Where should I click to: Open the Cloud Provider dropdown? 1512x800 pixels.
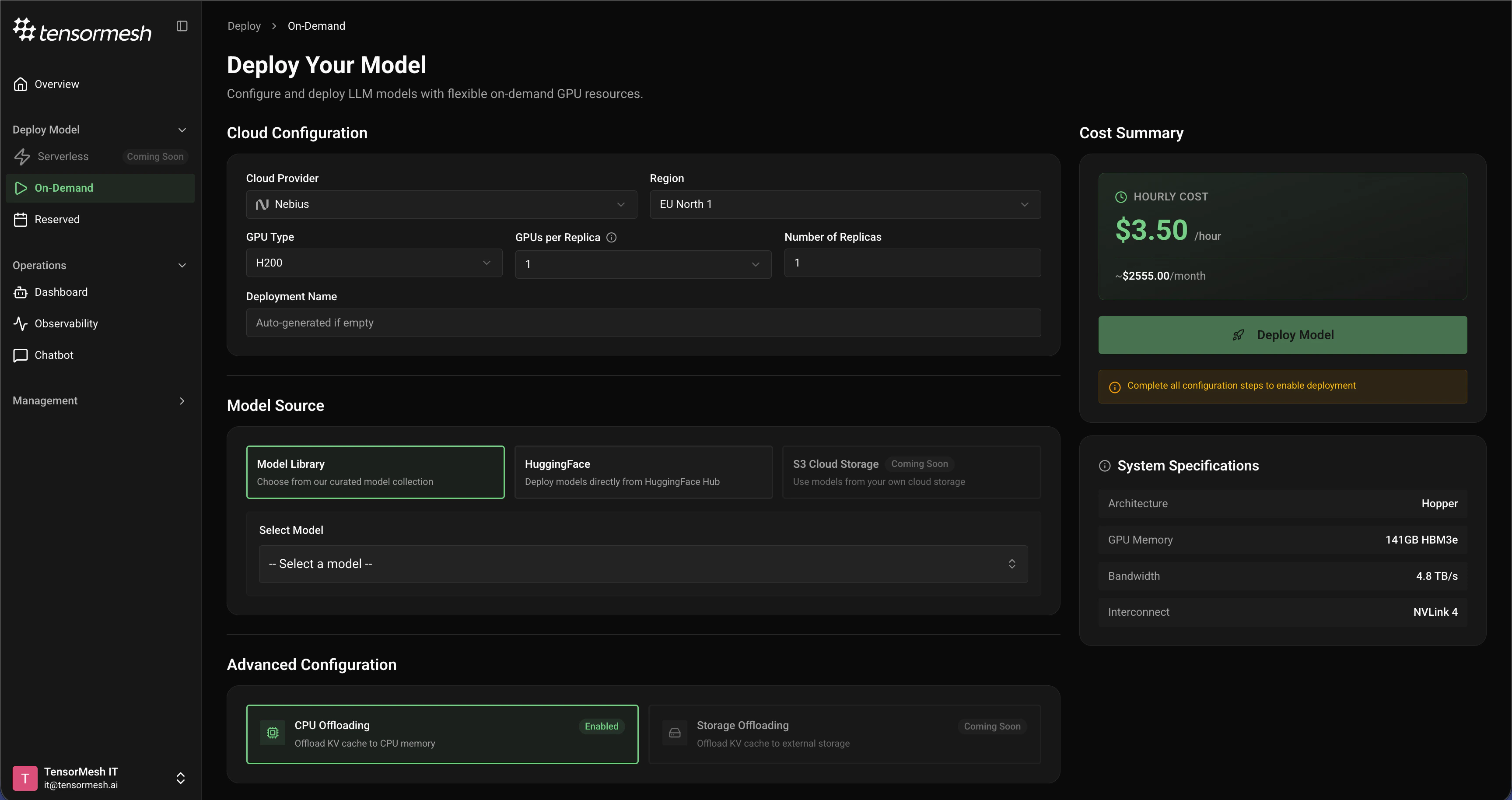441,204
